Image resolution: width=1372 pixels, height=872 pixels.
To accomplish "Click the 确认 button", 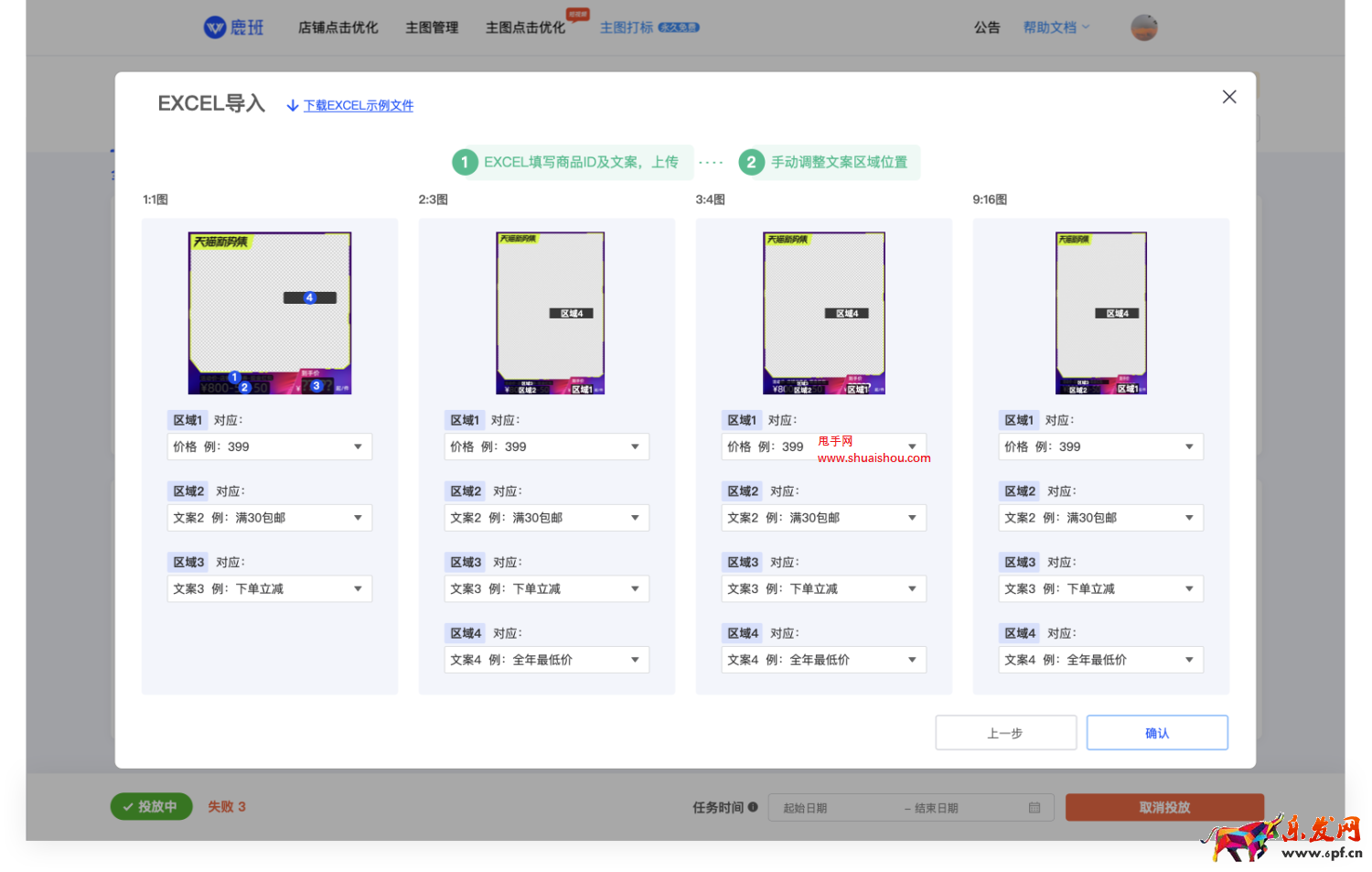I will pyautogui.click(x=1157, y=733).
